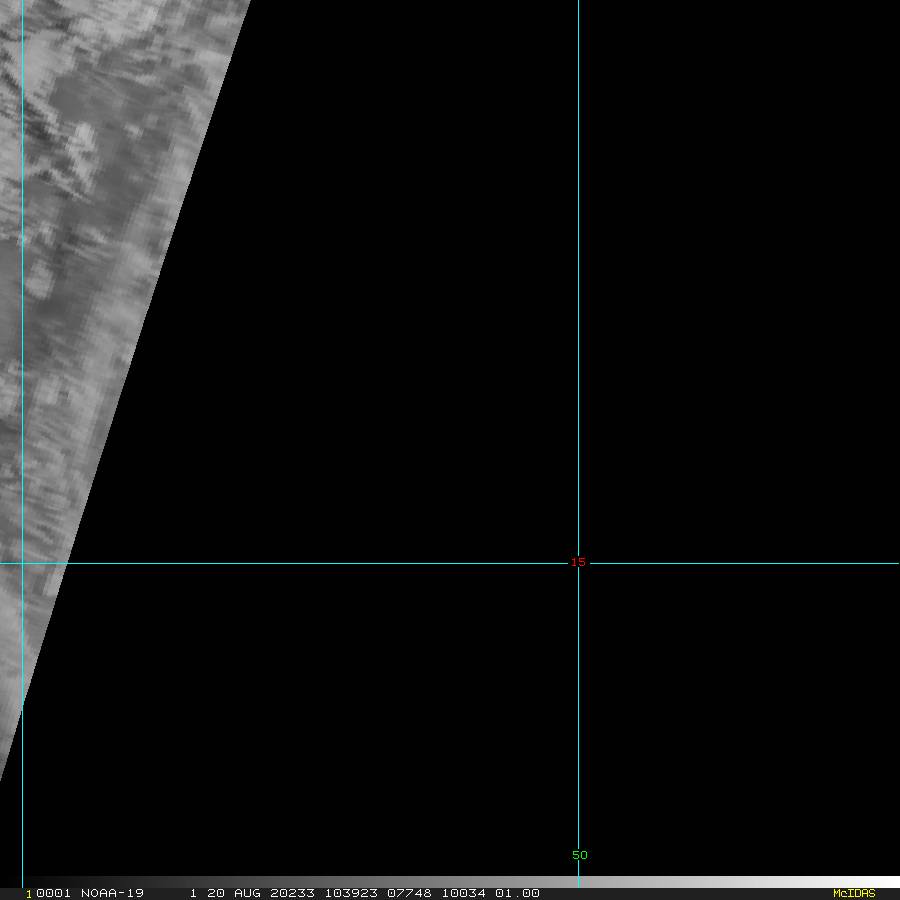The height and width of the screenshot is (900, 900).
Task: Click the yellow 1 at status bar start
Action: coord(28,893)
